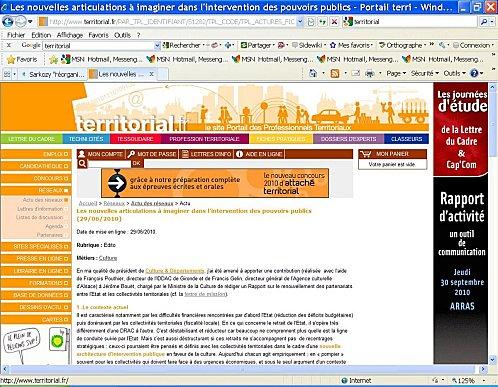Click the horizontal scrollbar at page bottom

[243, 369]
